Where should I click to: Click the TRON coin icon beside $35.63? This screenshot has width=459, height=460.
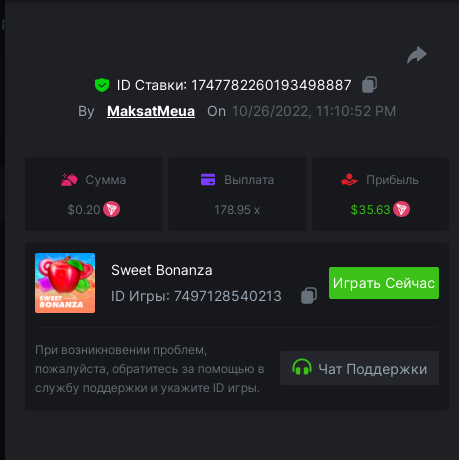tap(401, 209)
